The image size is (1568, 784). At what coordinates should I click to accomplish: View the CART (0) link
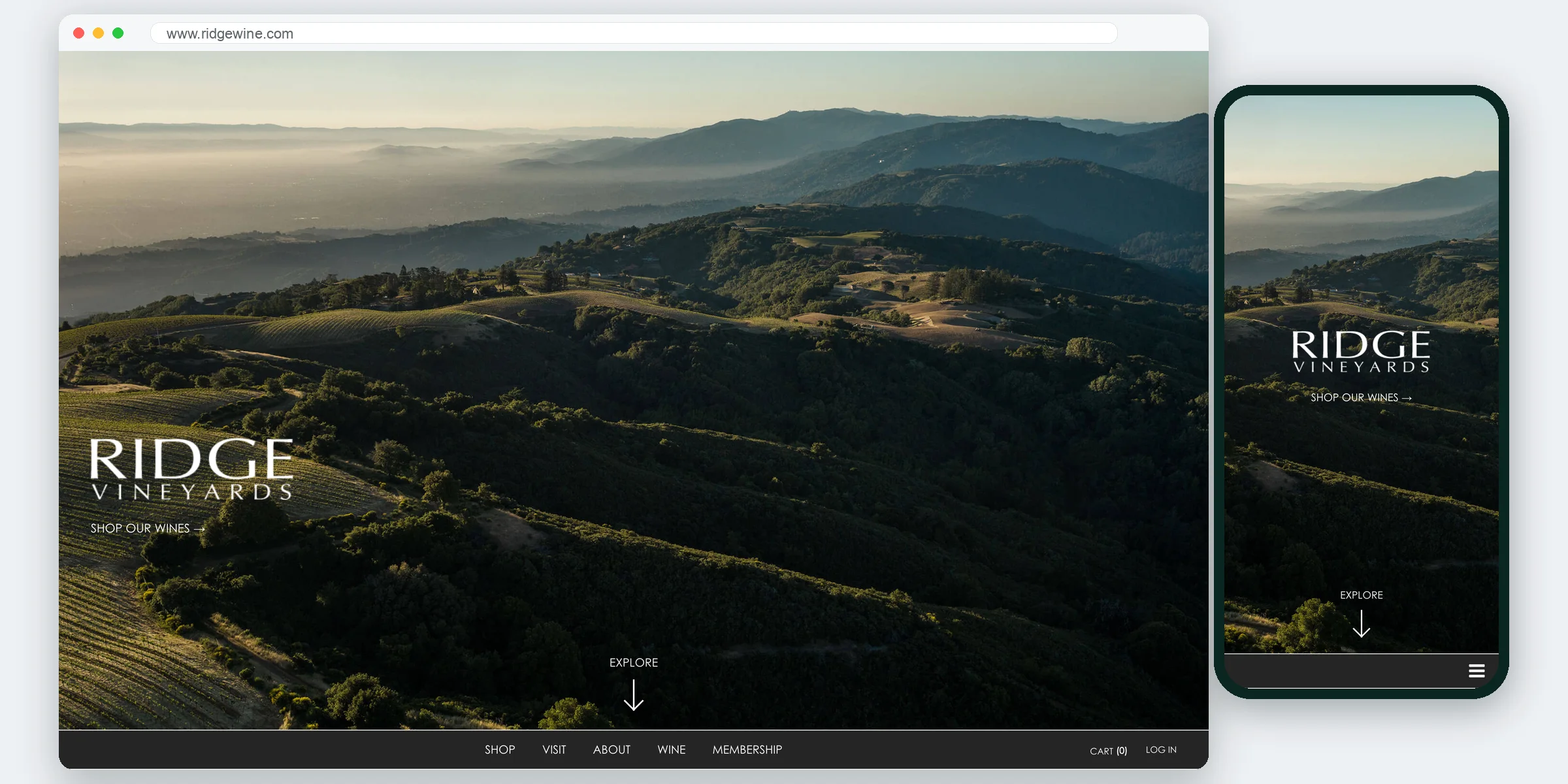[x=1109, y=751]
